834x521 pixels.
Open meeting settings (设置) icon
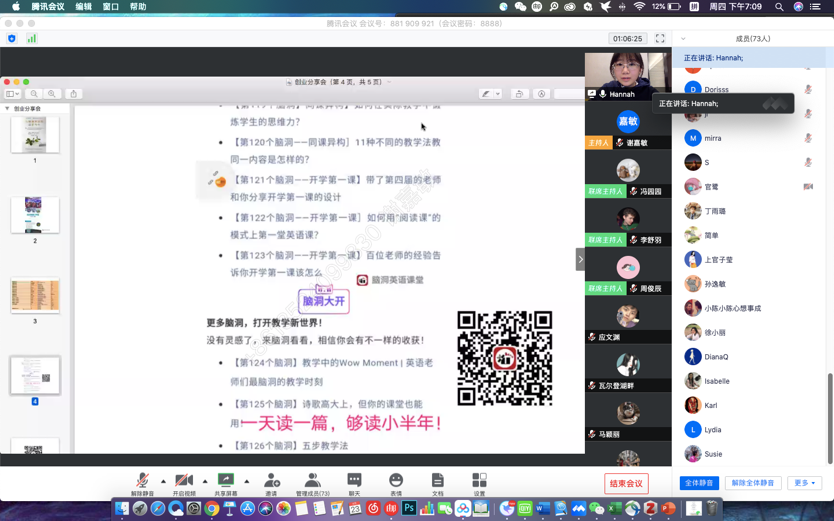point(479,482)
